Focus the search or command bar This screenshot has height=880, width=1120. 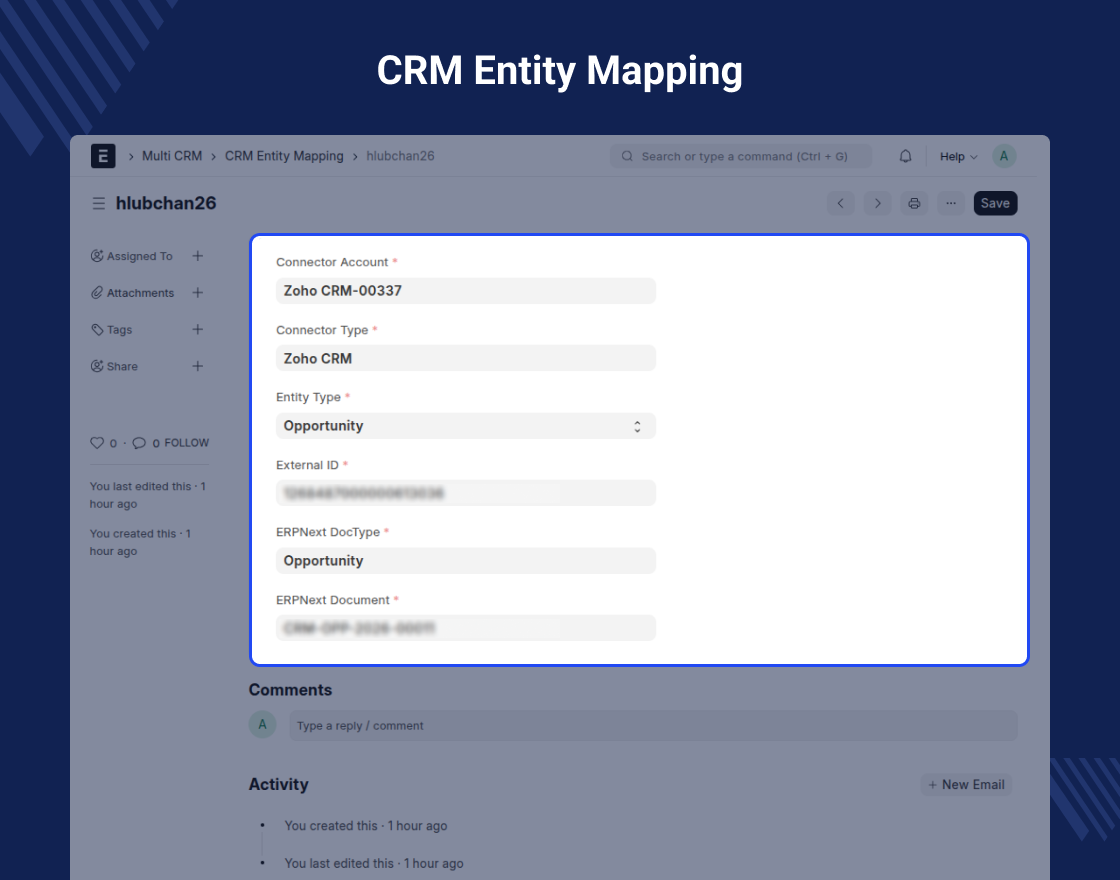pos(741,156)
